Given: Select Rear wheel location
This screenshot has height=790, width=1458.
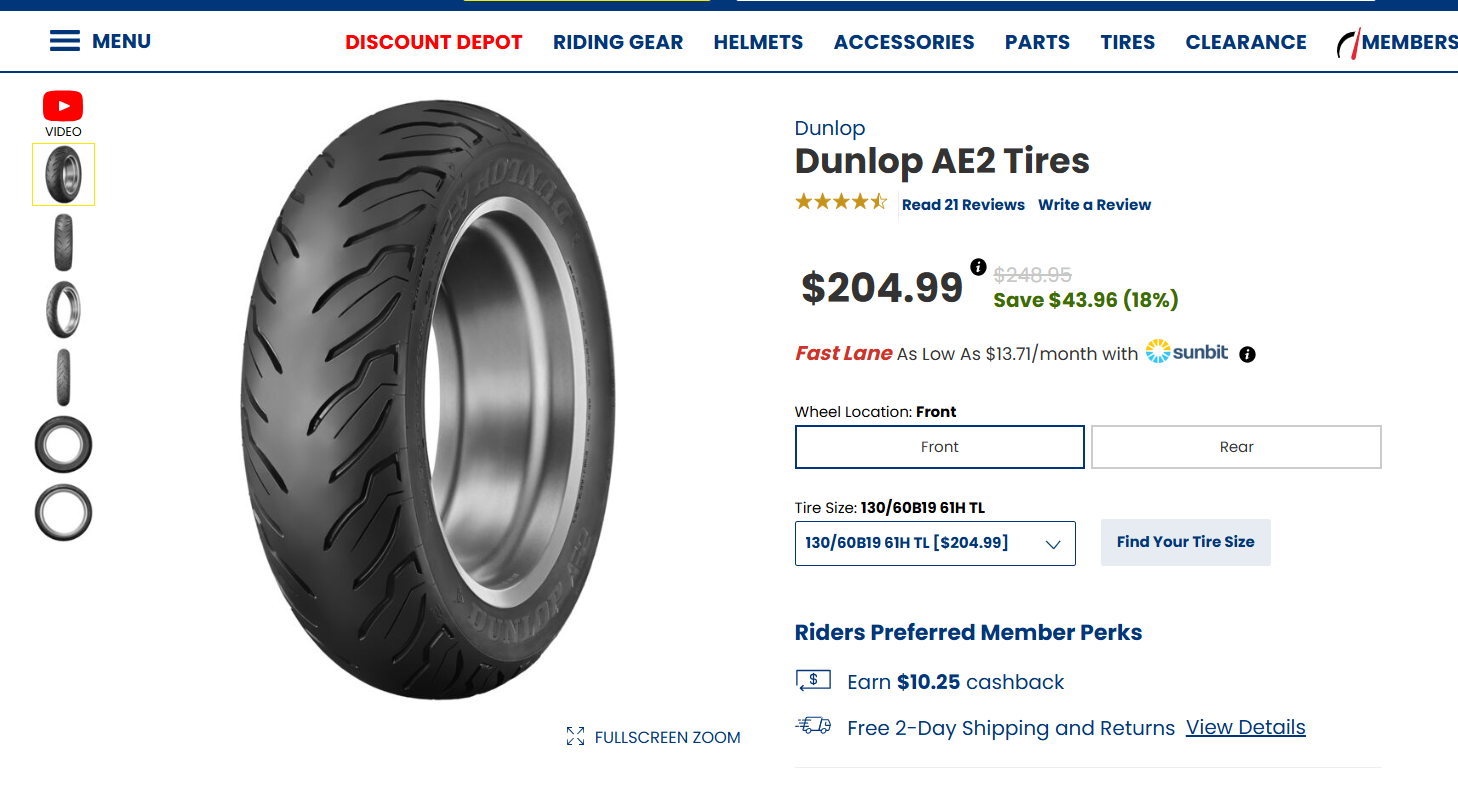Looking at the screenshot, I should (x=1236, y=447).
